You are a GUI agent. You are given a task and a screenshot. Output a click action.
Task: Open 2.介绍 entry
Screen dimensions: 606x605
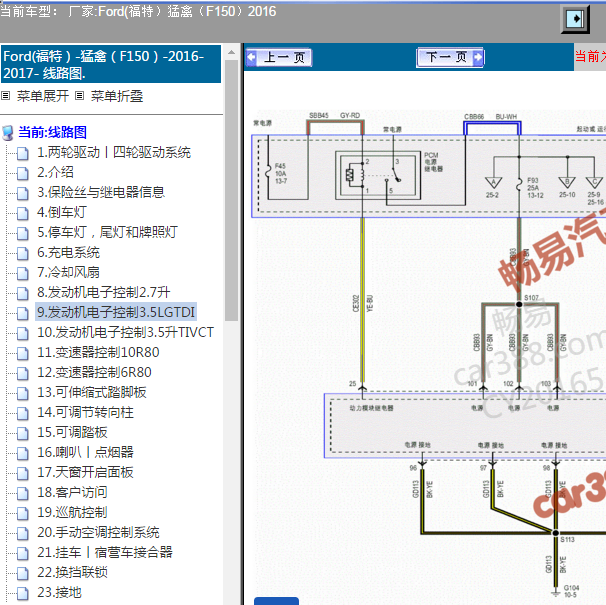[x=55, y=172]
